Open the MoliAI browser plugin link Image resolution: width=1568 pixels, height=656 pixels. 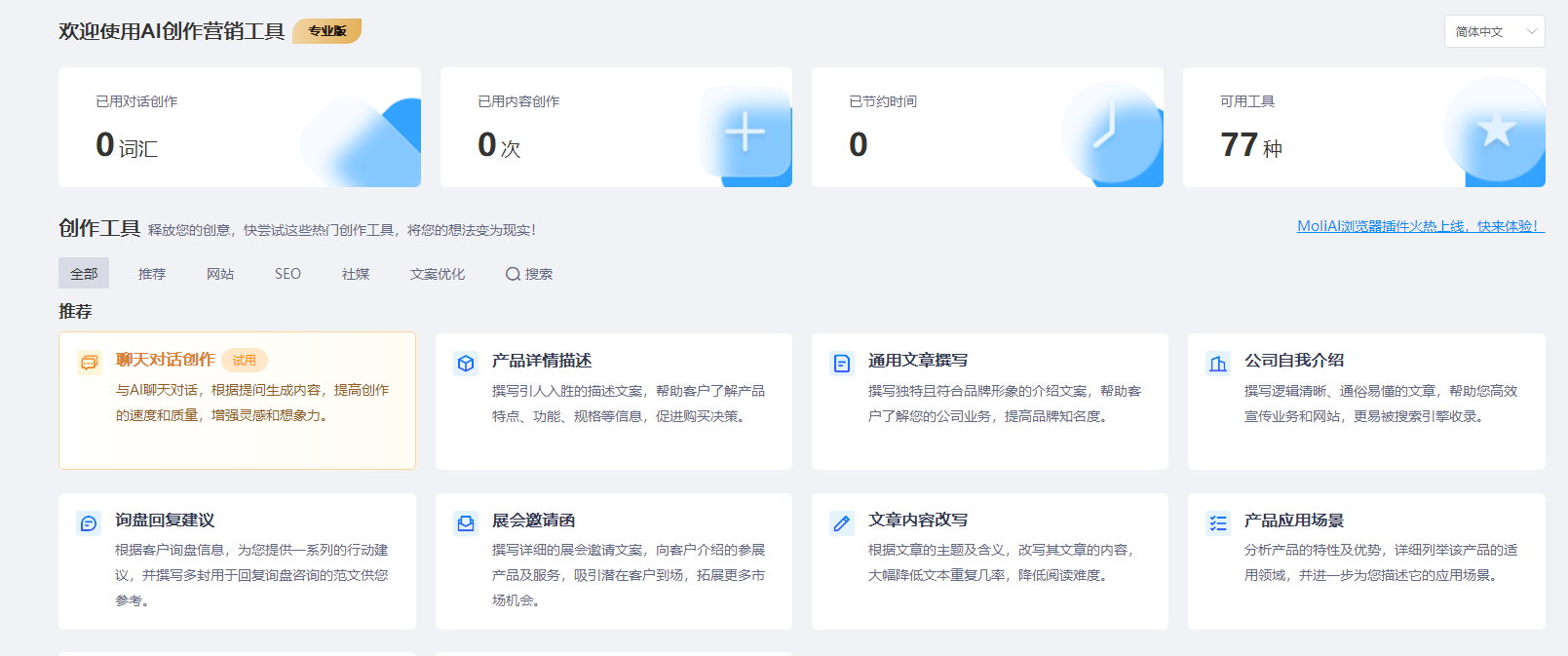coord(1420,226)
